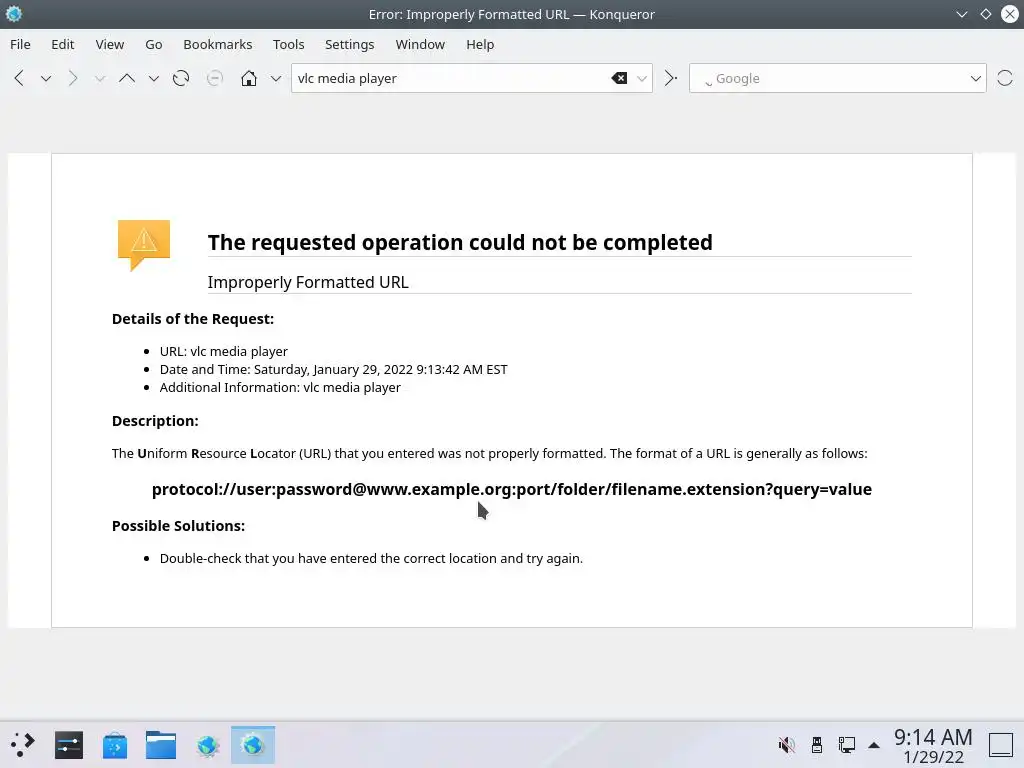This screenshot has height=768, width=1024.
Task: Click the muted volume tray icon
Action: click(x=786, y=745)
